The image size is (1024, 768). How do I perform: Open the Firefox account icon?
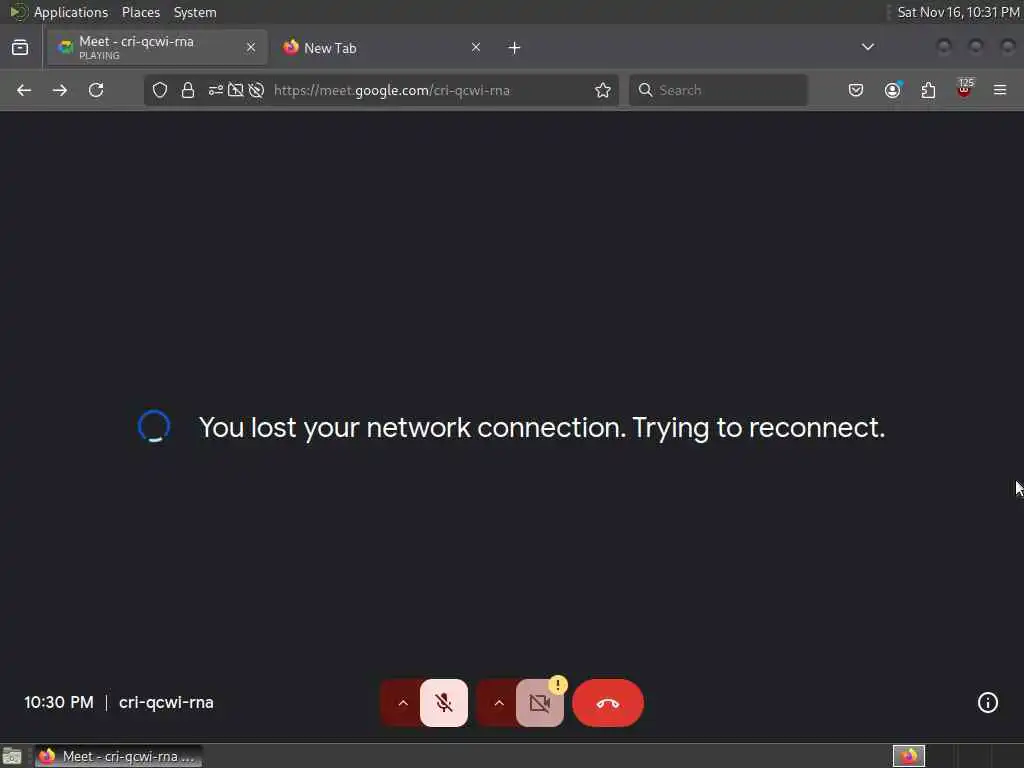893,90
